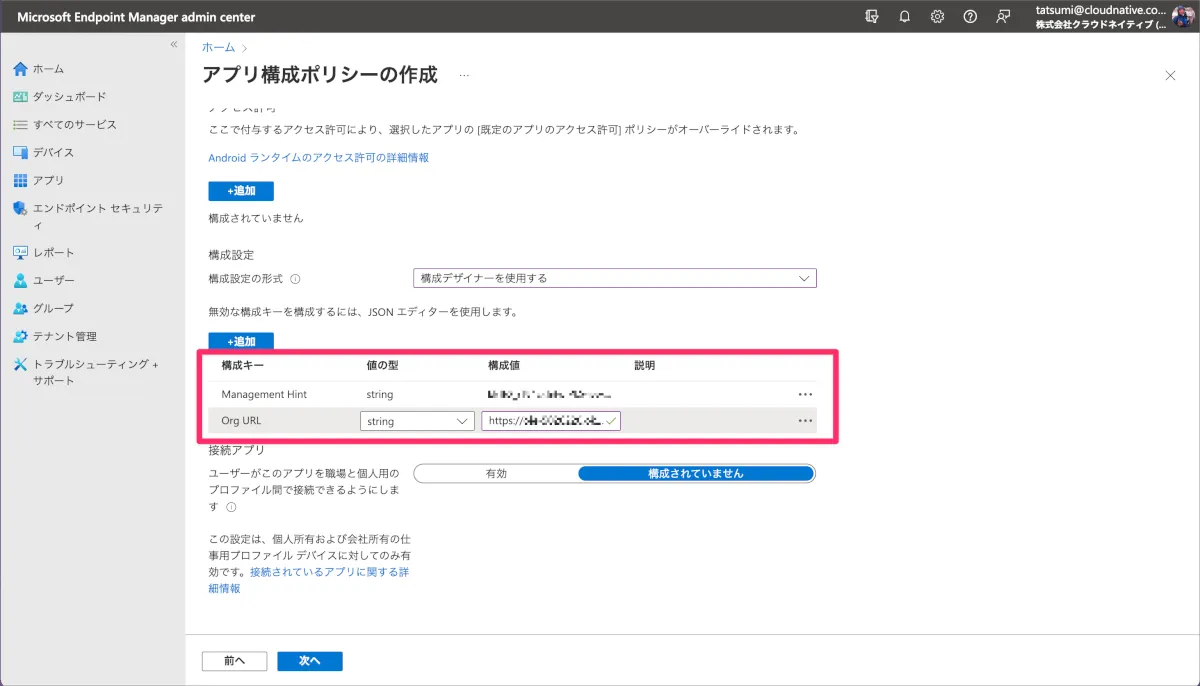This screenshot has height=686, width=1200.
Task: Open the feedback icon in header
Action: [1003, 17]
